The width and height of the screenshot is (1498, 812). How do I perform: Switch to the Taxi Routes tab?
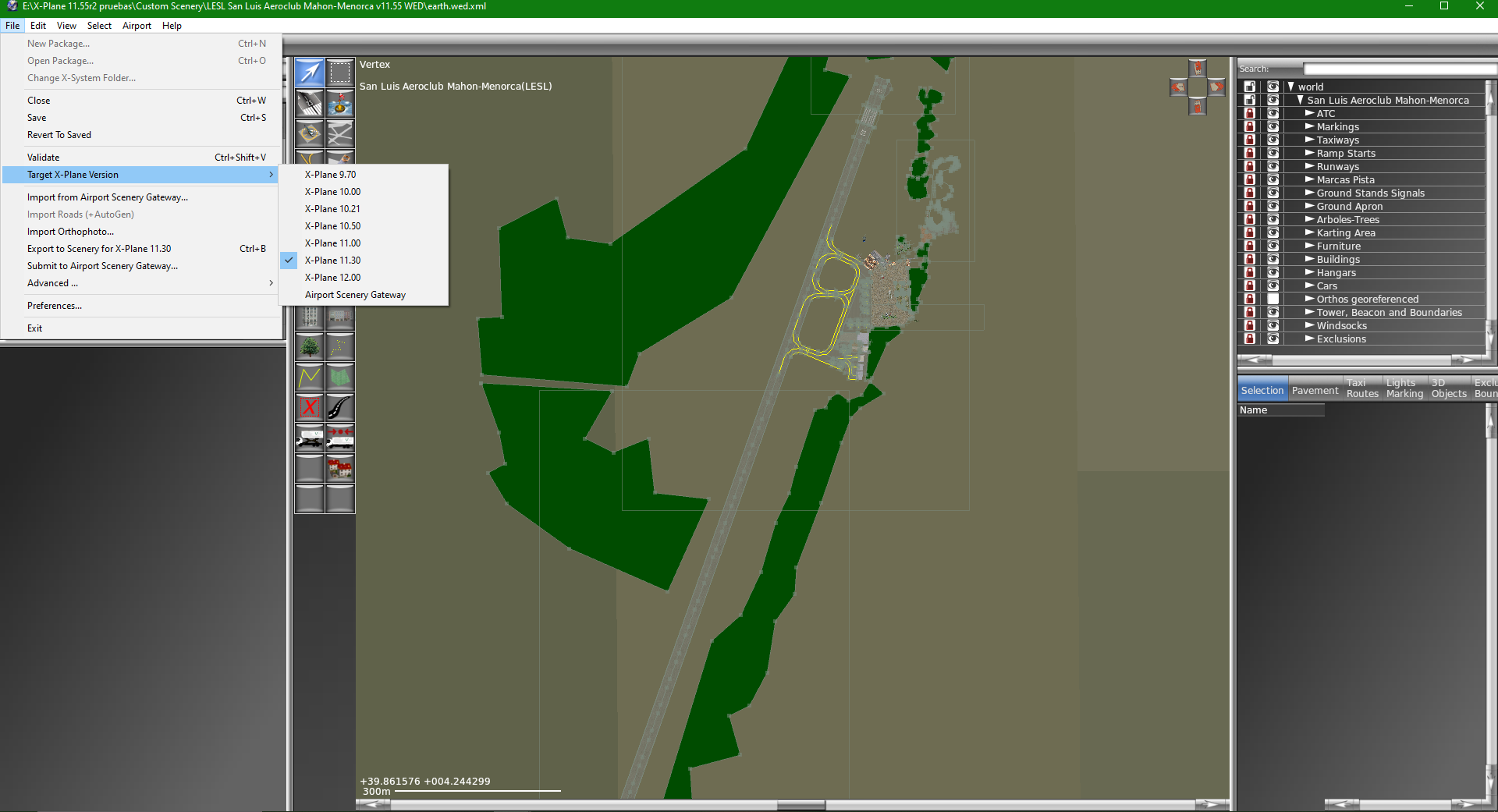(x=1362, y=388)
